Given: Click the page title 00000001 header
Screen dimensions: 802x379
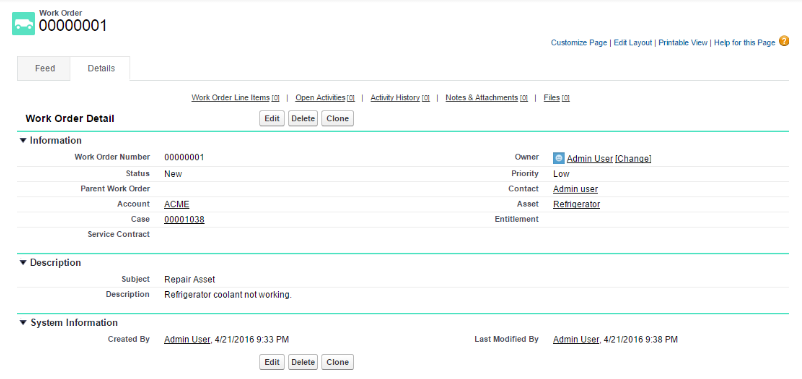Looking at the screenshot, I should (x=73, y=26).
